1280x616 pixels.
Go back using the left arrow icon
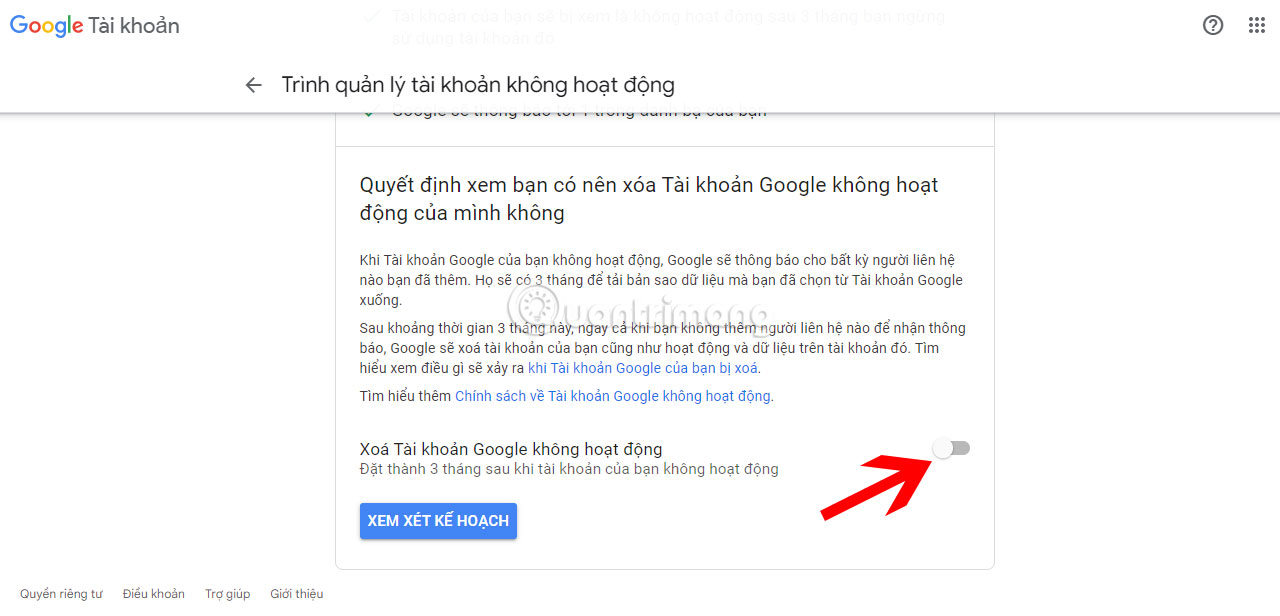coord(253,85)
